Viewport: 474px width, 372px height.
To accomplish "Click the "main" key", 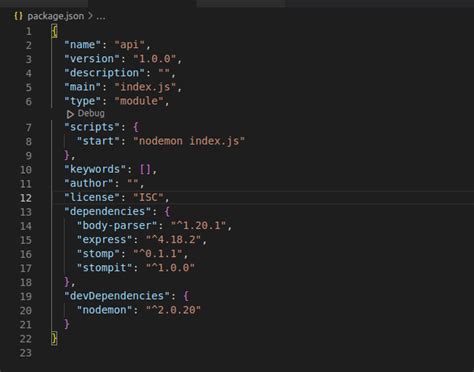I will 82,87.
